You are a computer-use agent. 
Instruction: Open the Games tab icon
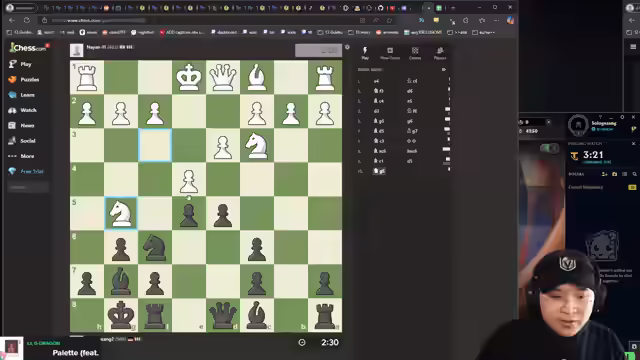415,53
